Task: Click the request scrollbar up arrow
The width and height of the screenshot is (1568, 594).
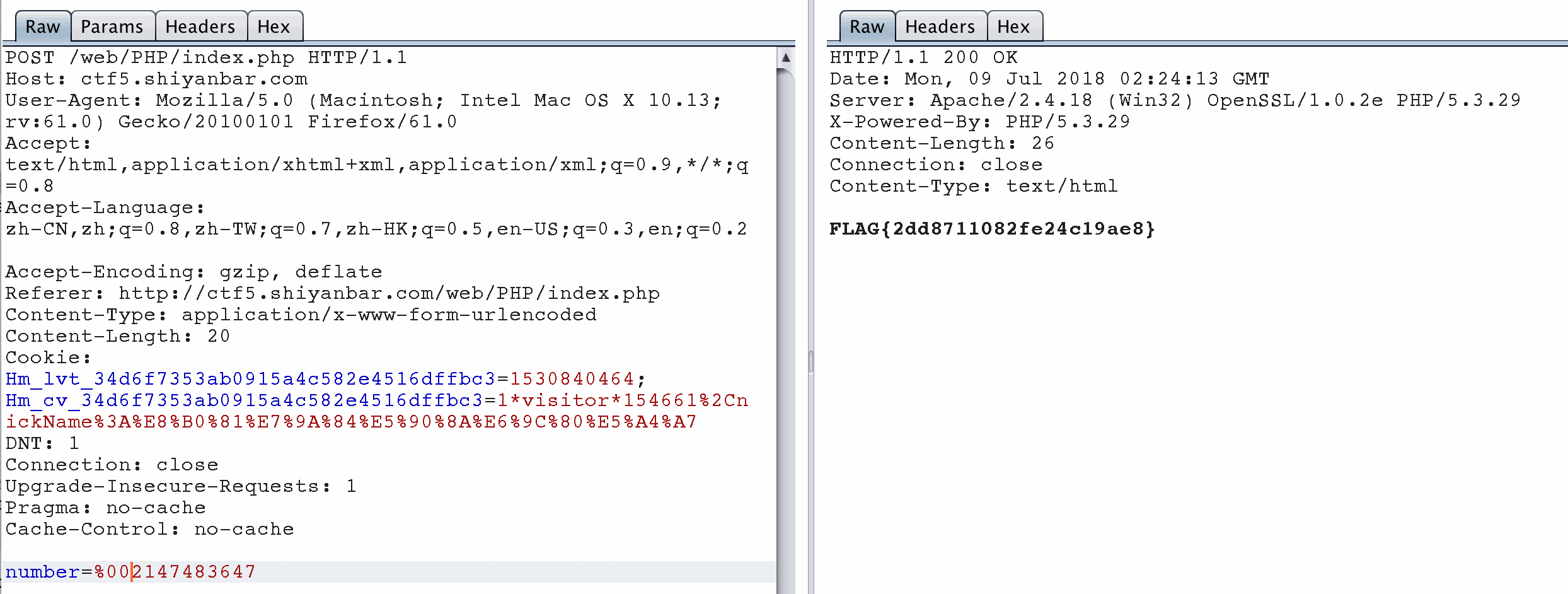Action: tap(785, 57)
